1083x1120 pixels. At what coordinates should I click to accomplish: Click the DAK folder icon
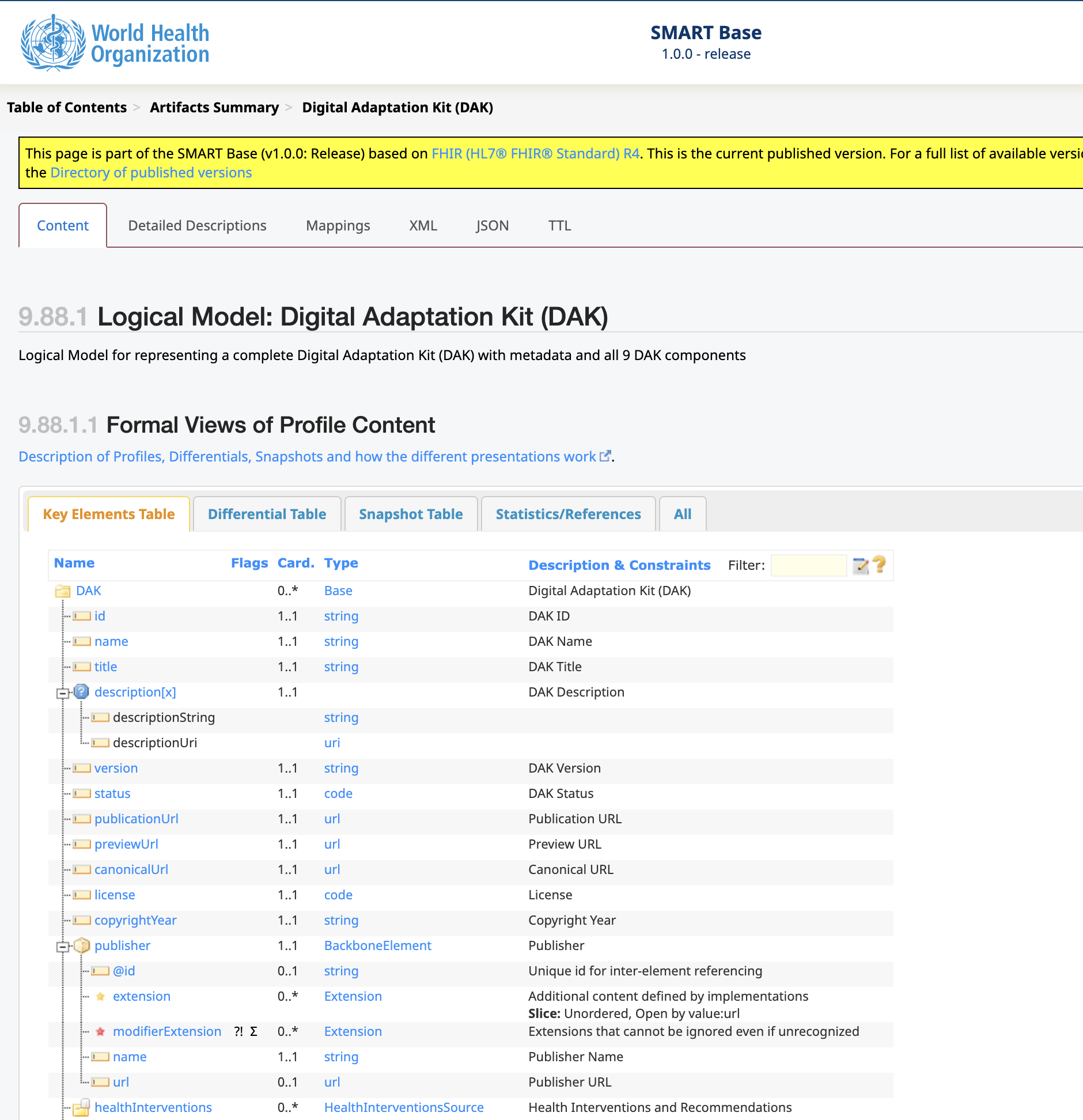tap(62, 591)
